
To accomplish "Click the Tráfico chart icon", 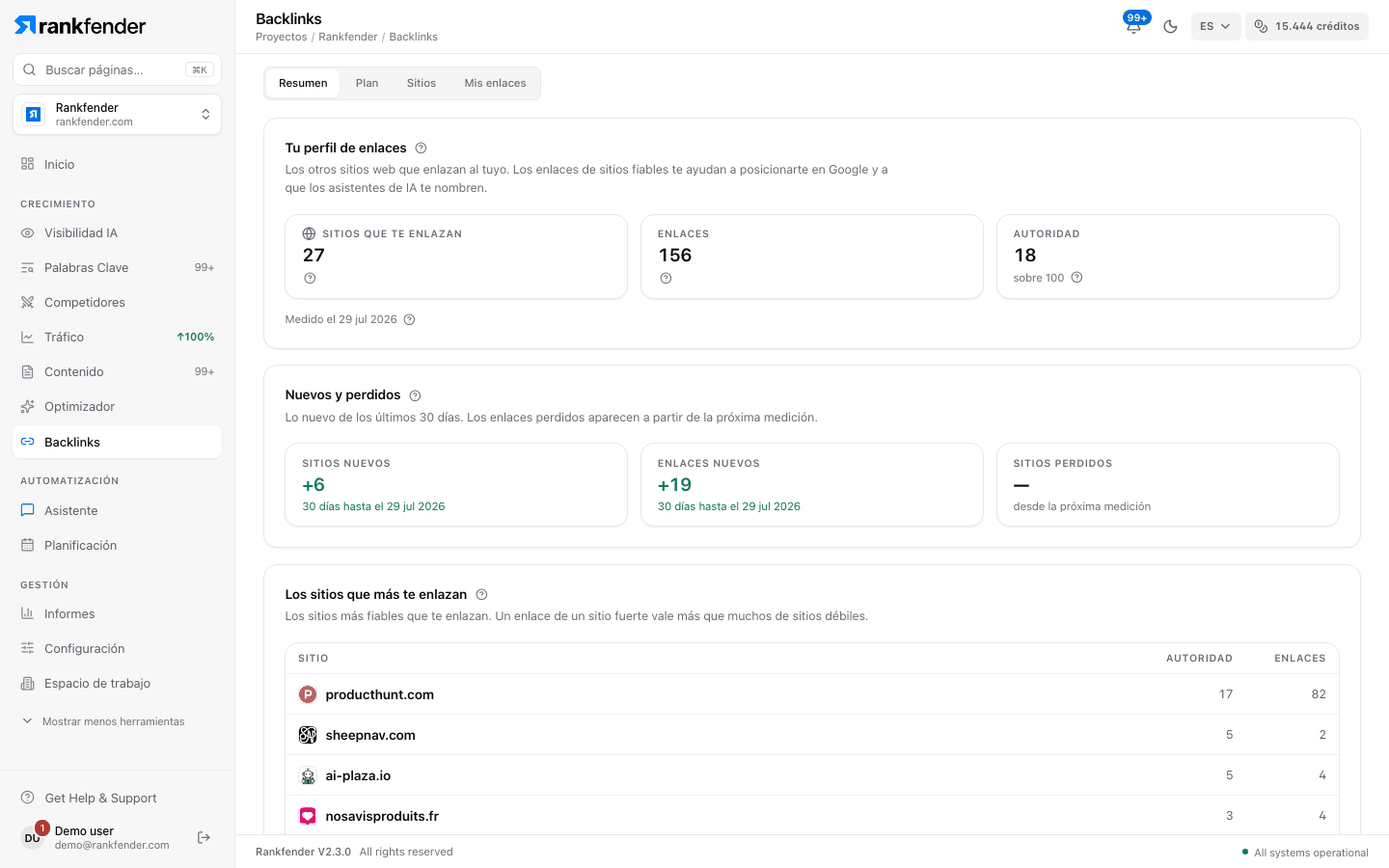I will (28, 337).
